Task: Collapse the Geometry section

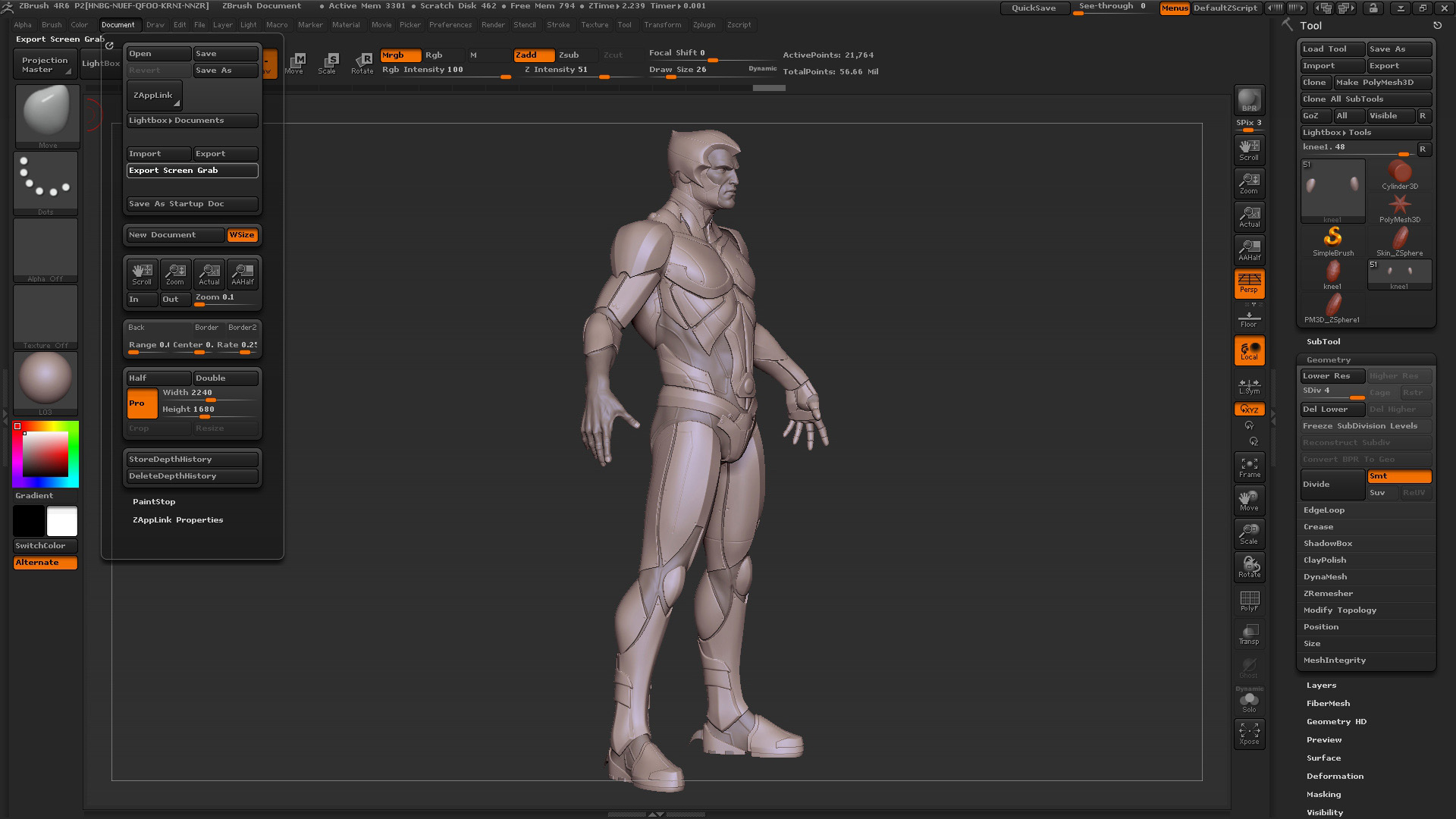Action: point(1329,360)
